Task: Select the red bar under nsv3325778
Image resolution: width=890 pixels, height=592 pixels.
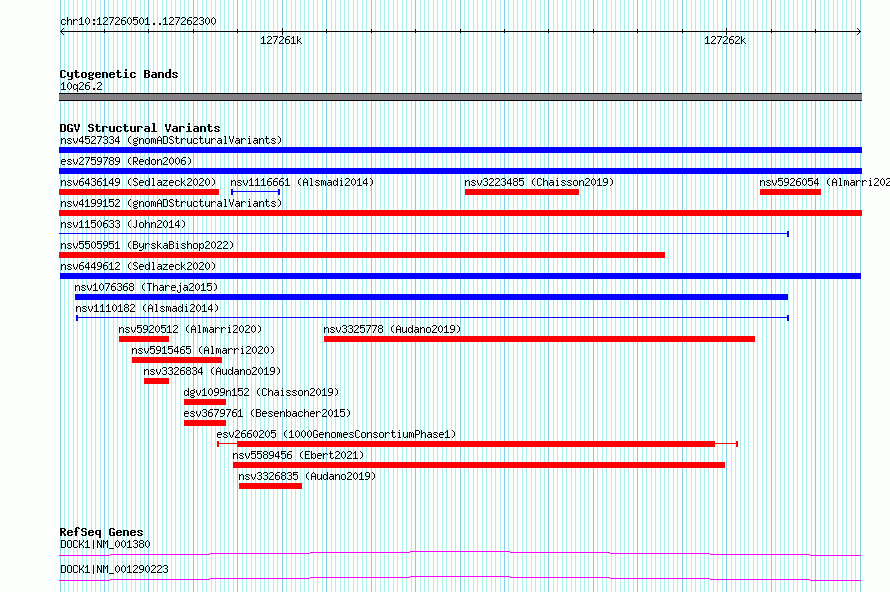Action: tap(539, 339)
